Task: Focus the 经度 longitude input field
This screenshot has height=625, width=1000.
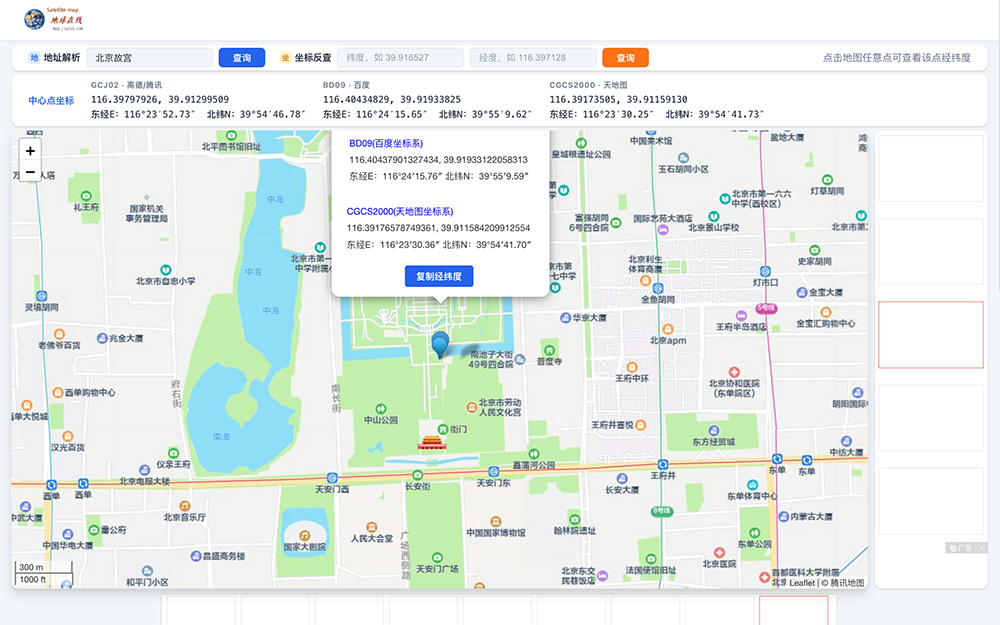Action: [x=533, y=57]
